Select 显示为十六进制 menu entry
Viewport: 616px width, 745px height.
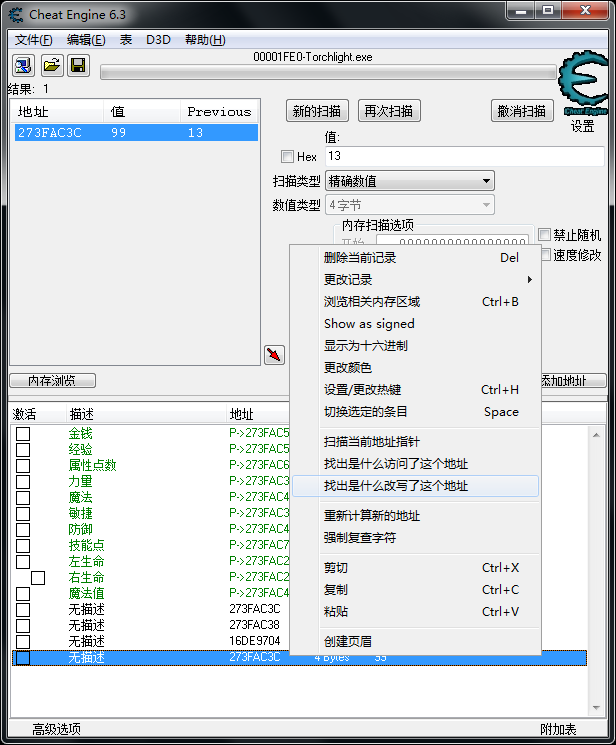click(x=415, y=345)
